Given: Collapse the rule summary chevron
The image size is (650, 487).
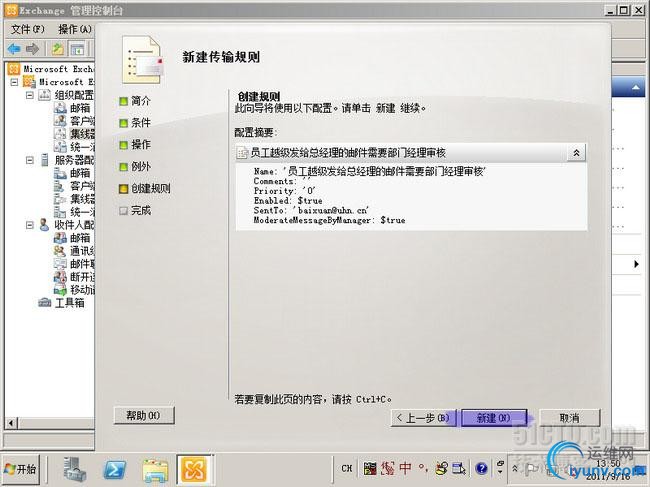Looking at the screenshot, I should 576,153.
